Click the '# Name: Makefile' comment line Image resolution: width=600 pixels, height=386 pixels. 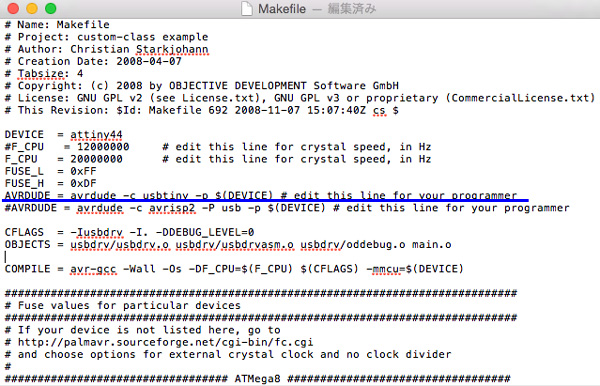(57, 25)
